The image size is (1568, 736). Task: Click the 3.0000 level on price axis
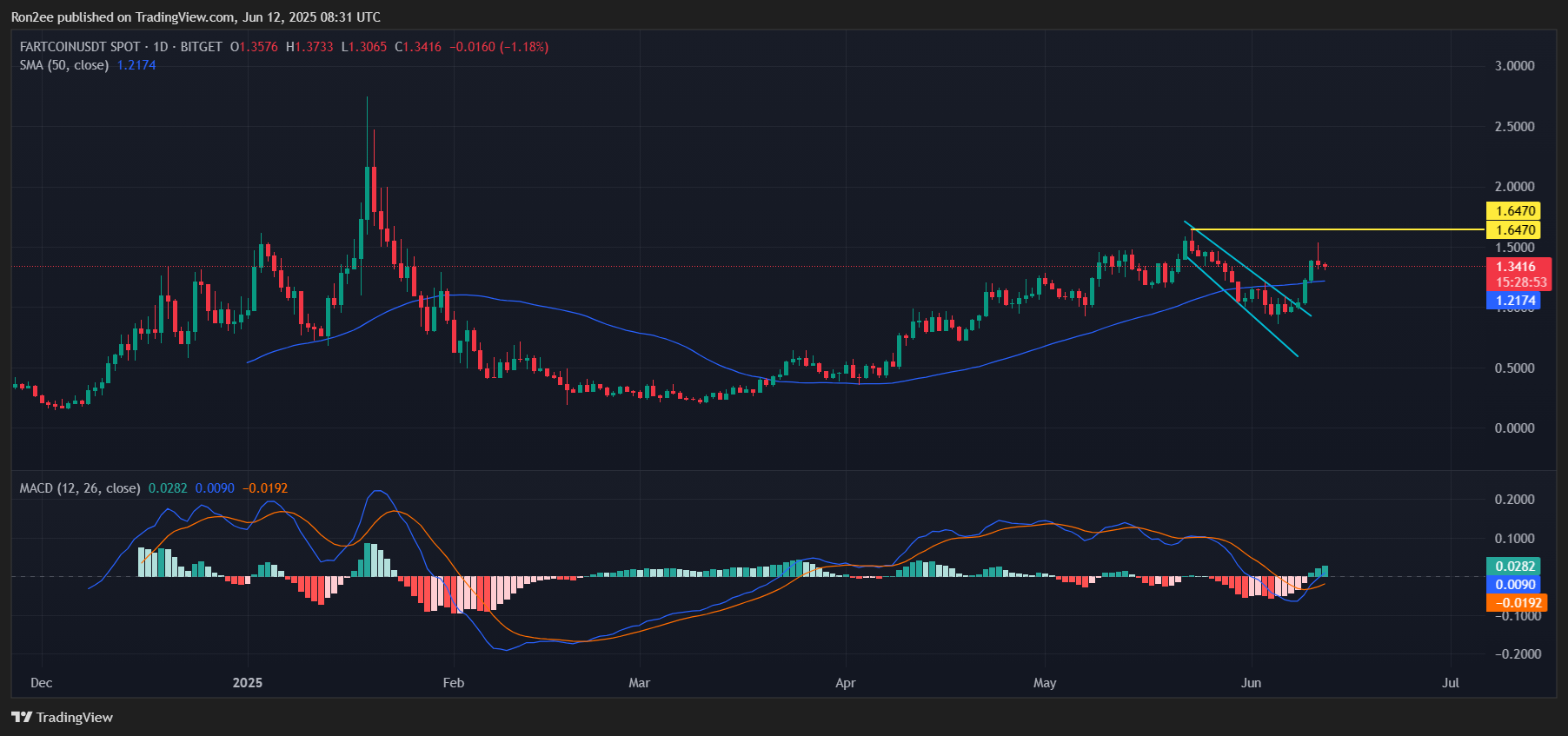coord(1514,66)
